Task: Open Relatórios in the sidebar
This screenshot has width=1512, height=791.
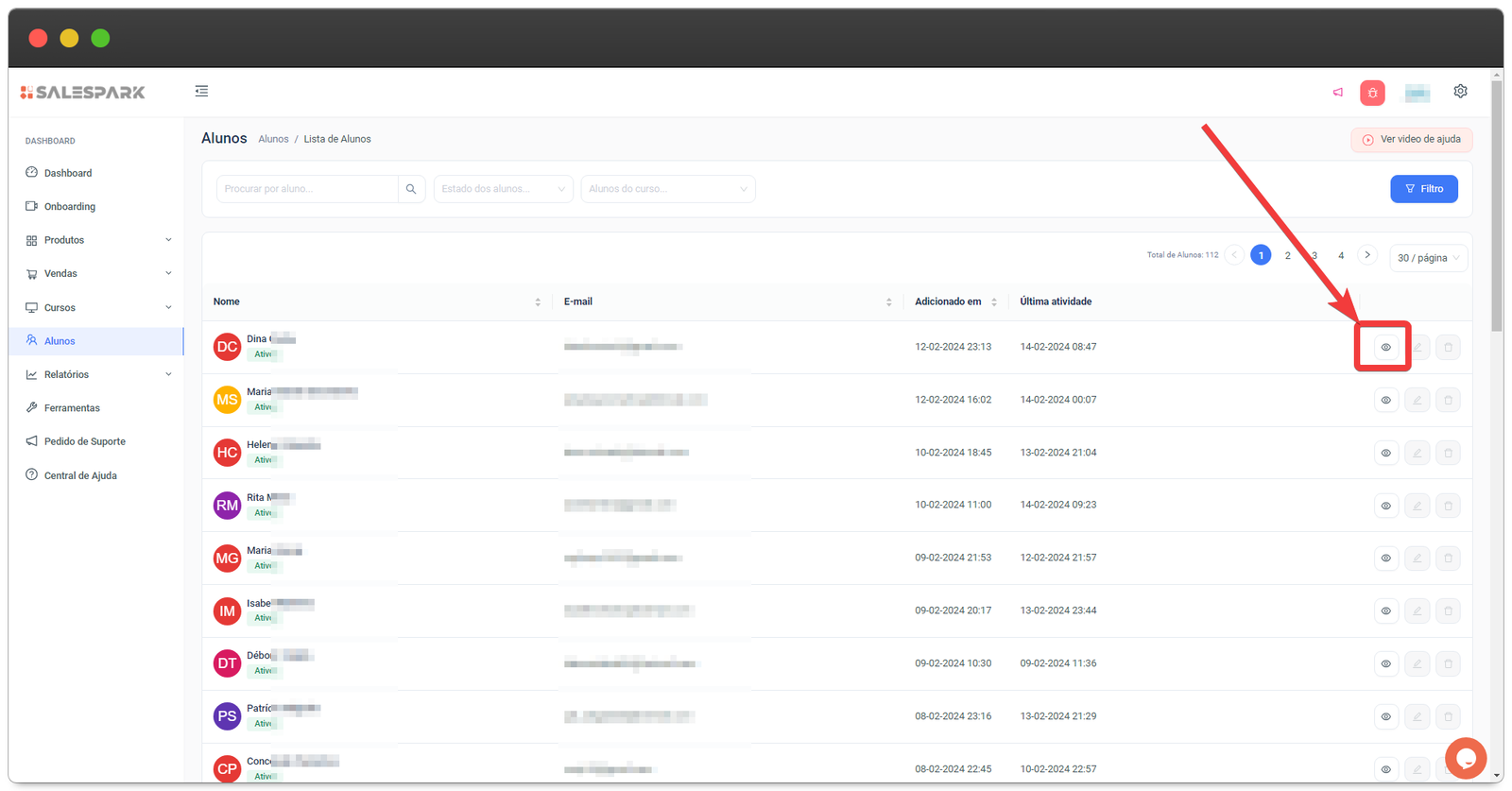Action: pyautogui.click(x=96, y=375)
